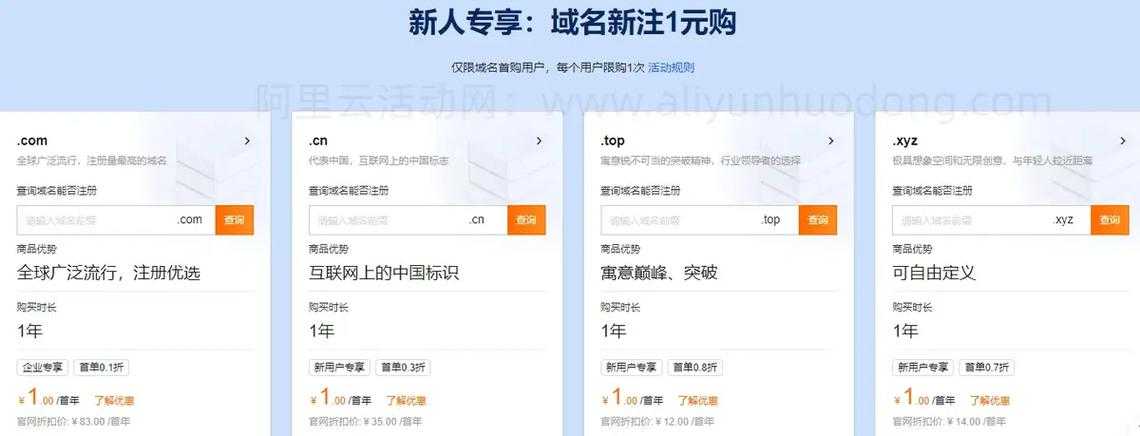
Task: Click the 全球广泛流行，注册优选 text
Action: [x=108, y=273]
